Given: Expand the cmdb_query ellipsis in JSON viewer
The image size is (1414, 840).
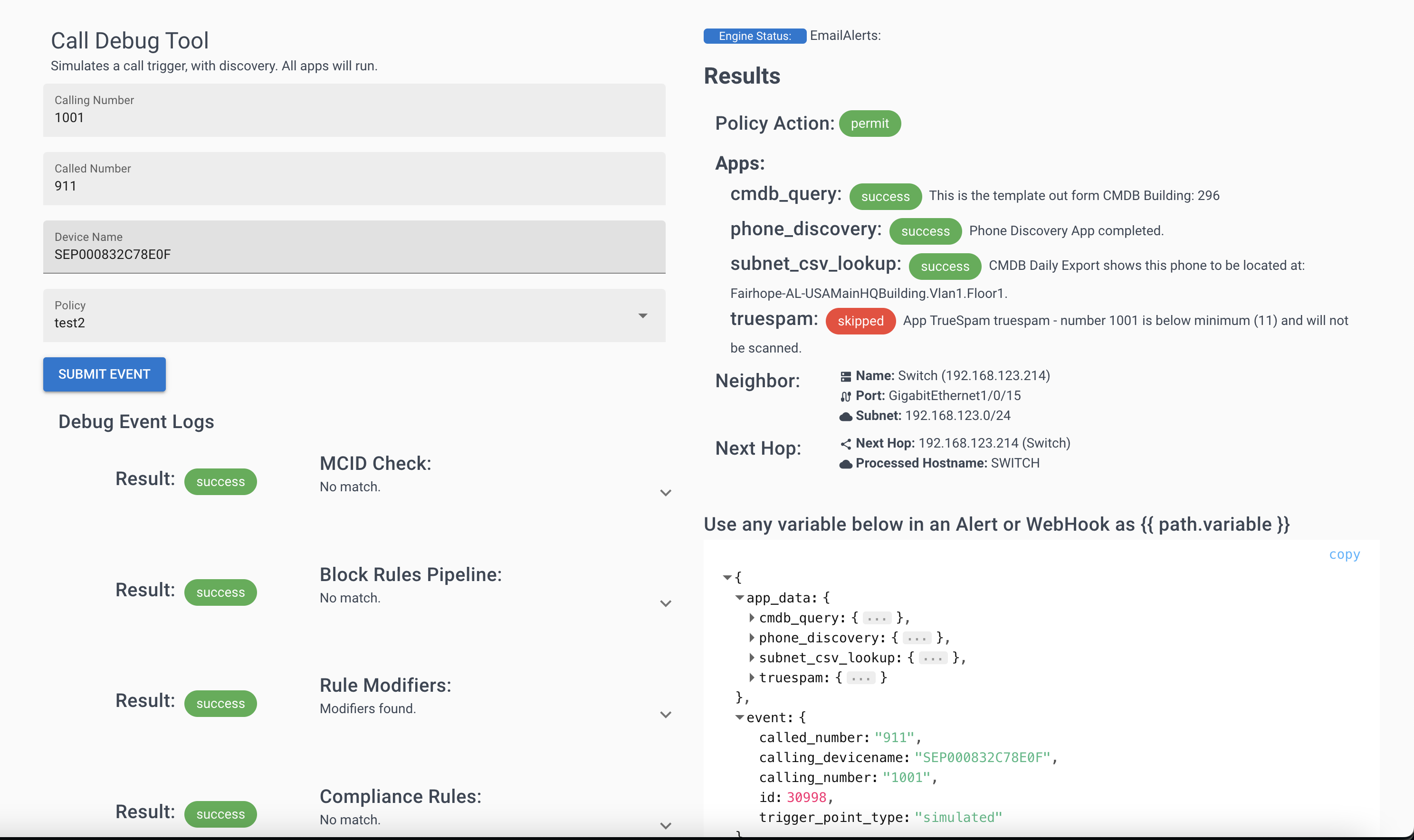Looking at the screenshot, I should pos(876,618).
